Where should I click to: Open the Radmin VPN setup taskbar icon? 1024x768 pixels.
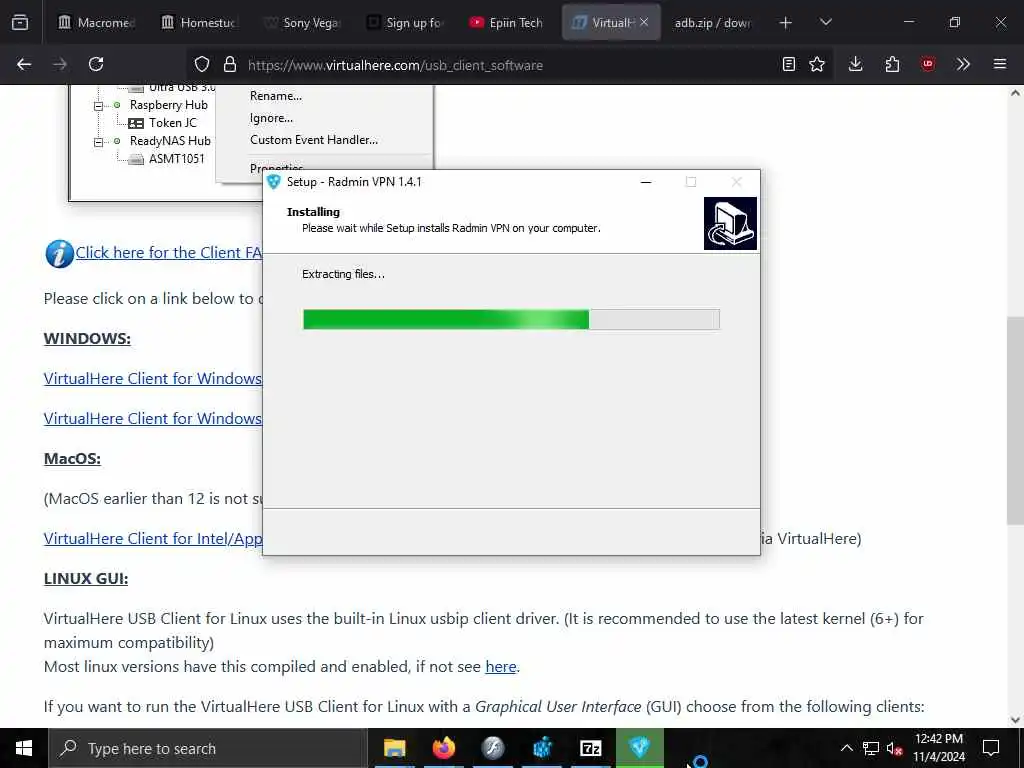click(x=639, y=748)
